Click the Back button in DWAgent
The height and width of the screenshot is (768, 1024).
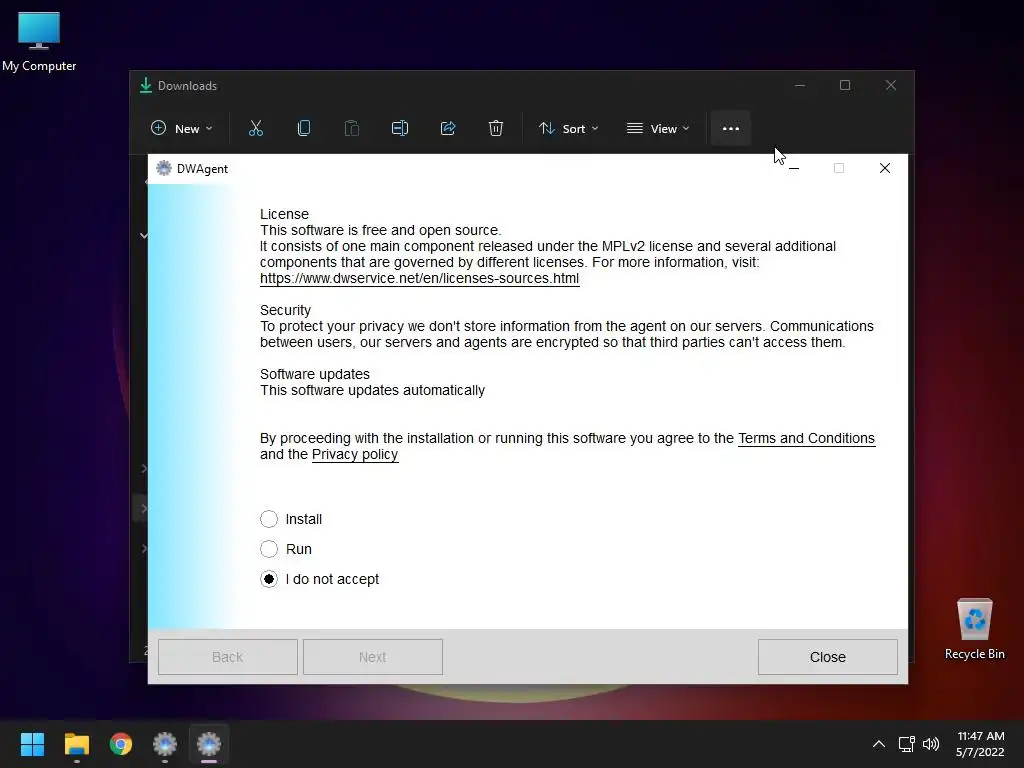(x=227, y=657)
